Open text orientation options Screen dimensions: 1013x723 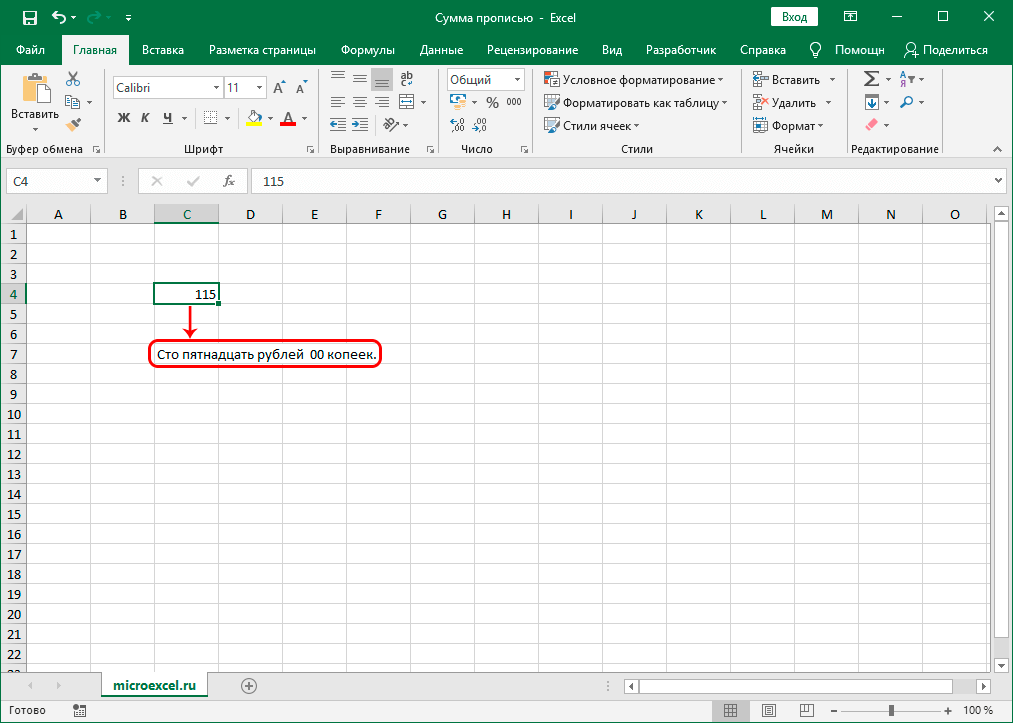click(390, 125)
